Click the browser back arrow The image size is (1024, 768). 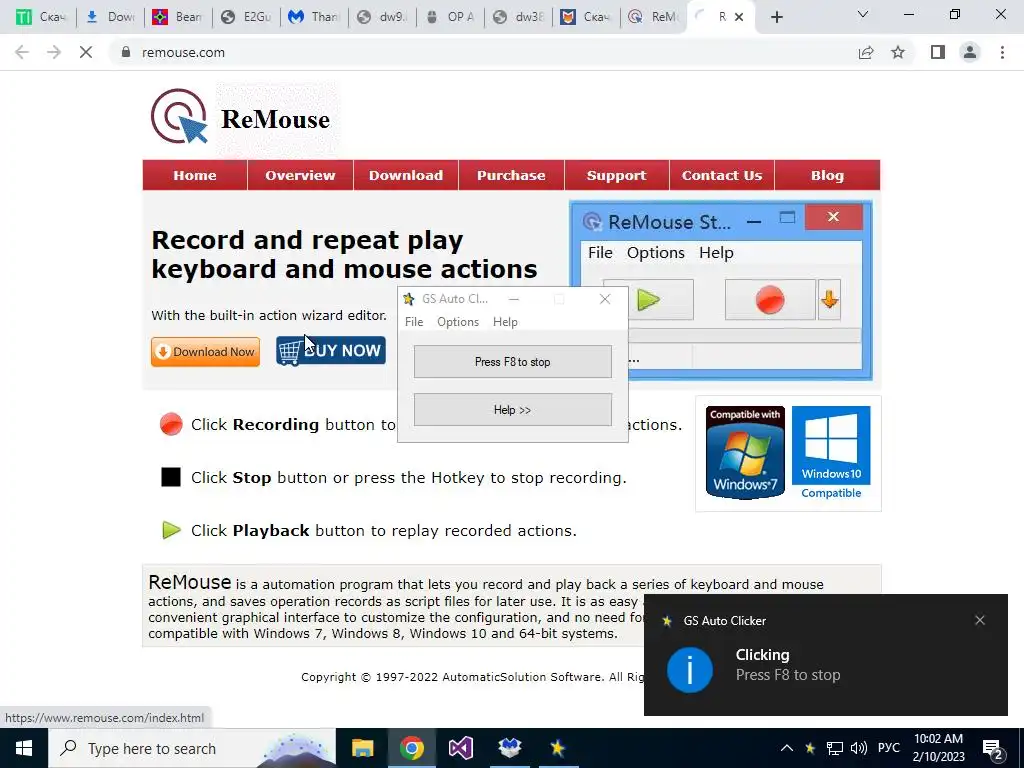pyautogui.click(x=22, y=52)
